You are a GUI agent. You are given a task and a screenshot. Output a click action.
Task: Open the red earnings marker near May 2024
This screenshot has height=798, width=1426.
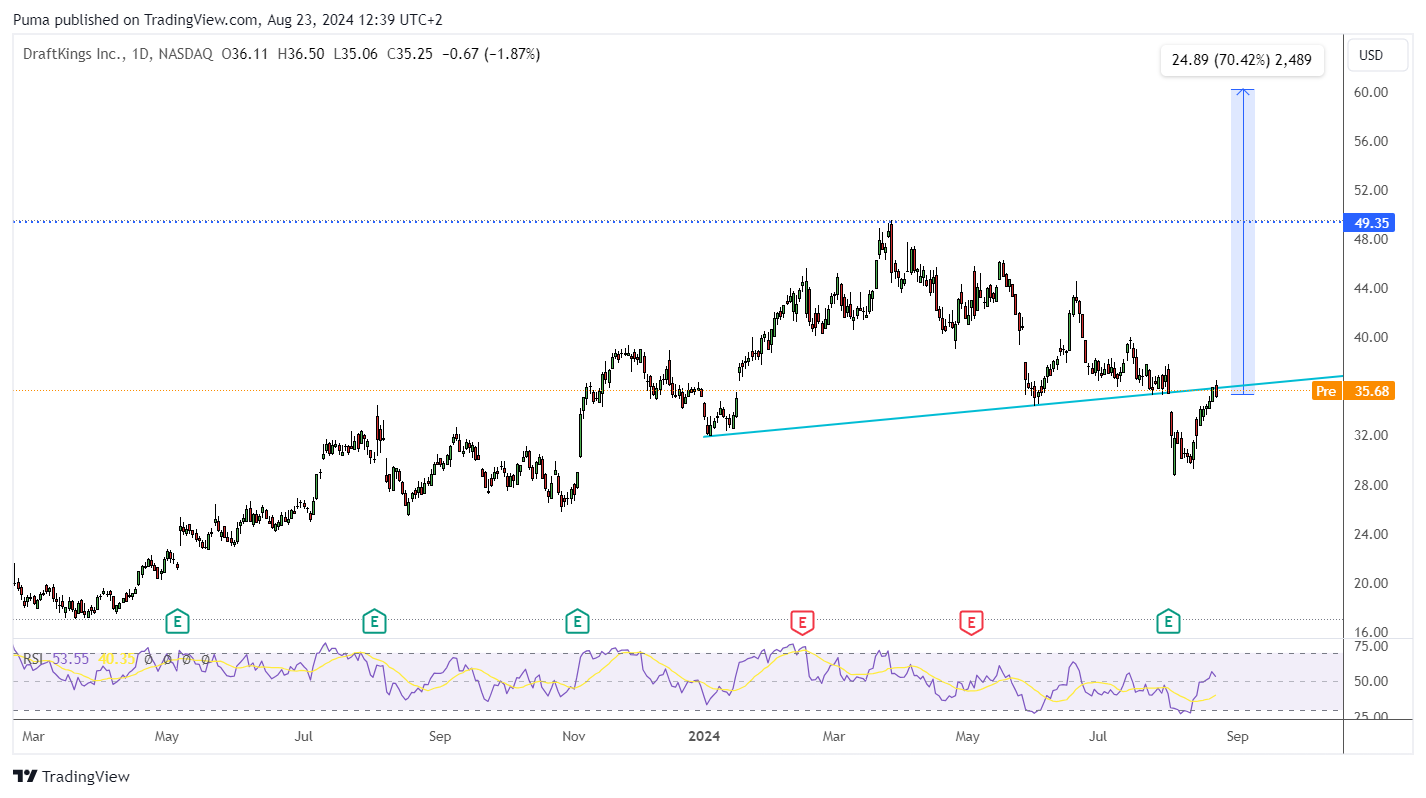[x=970, y=622]
